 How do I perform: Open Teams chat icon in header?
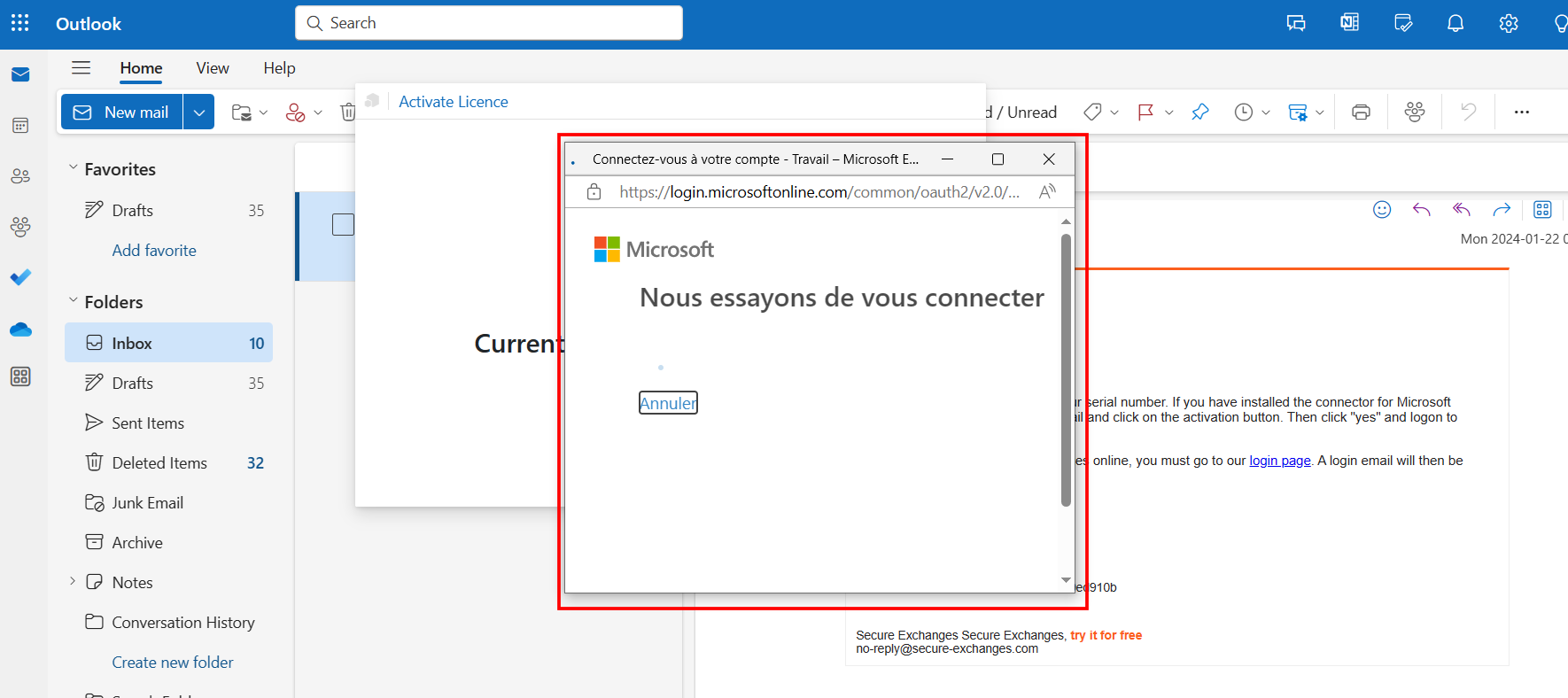1296,23
